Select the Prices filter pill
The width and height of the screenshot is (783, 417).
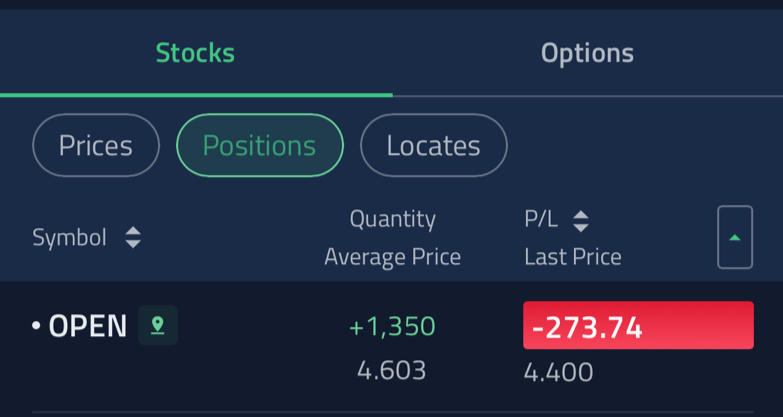(x=96, y=145)
